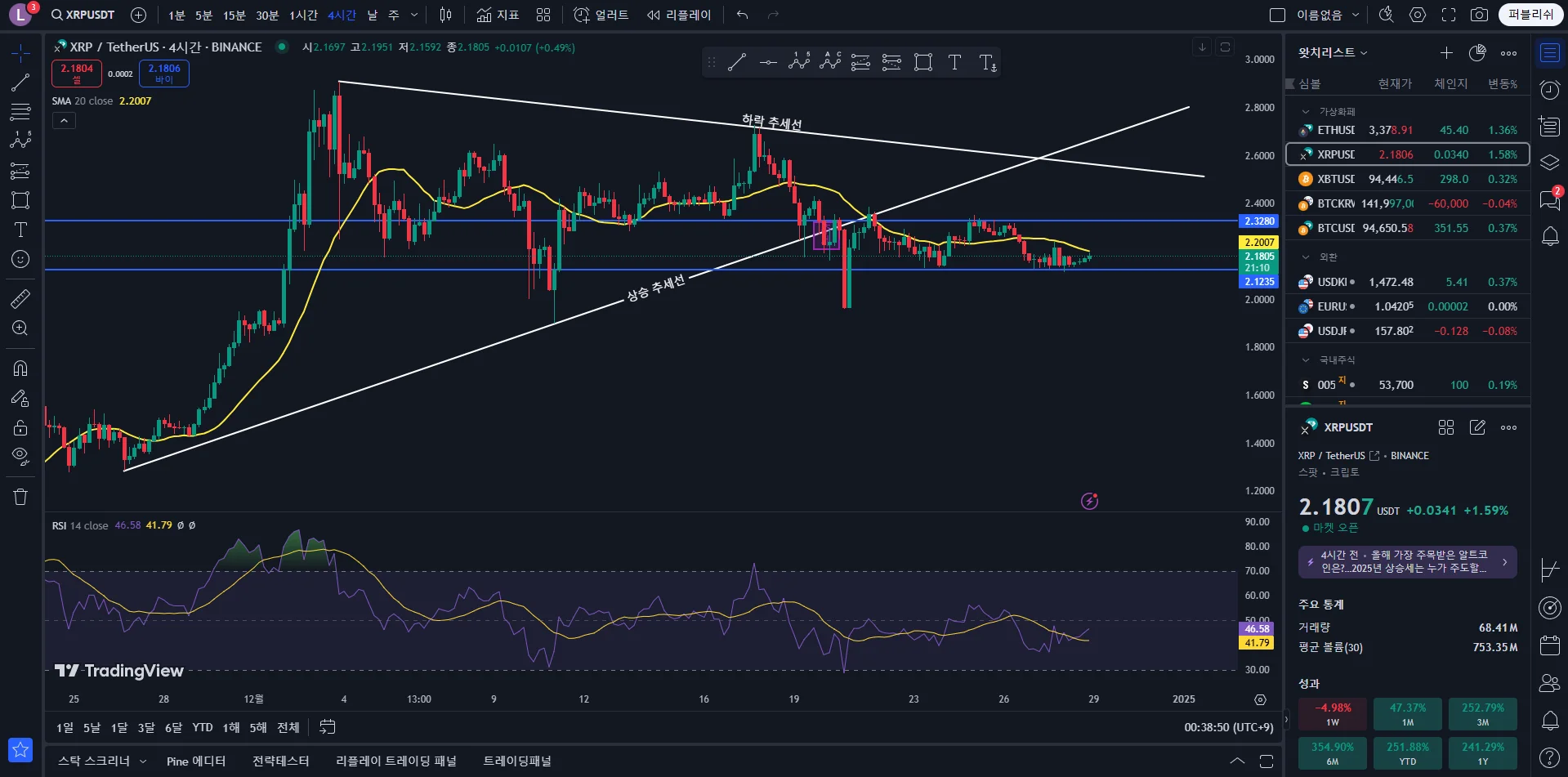Open help center question mark icon
Image resolution: width=1568 pixels, height=777 pixels.
coord(1550,757)
